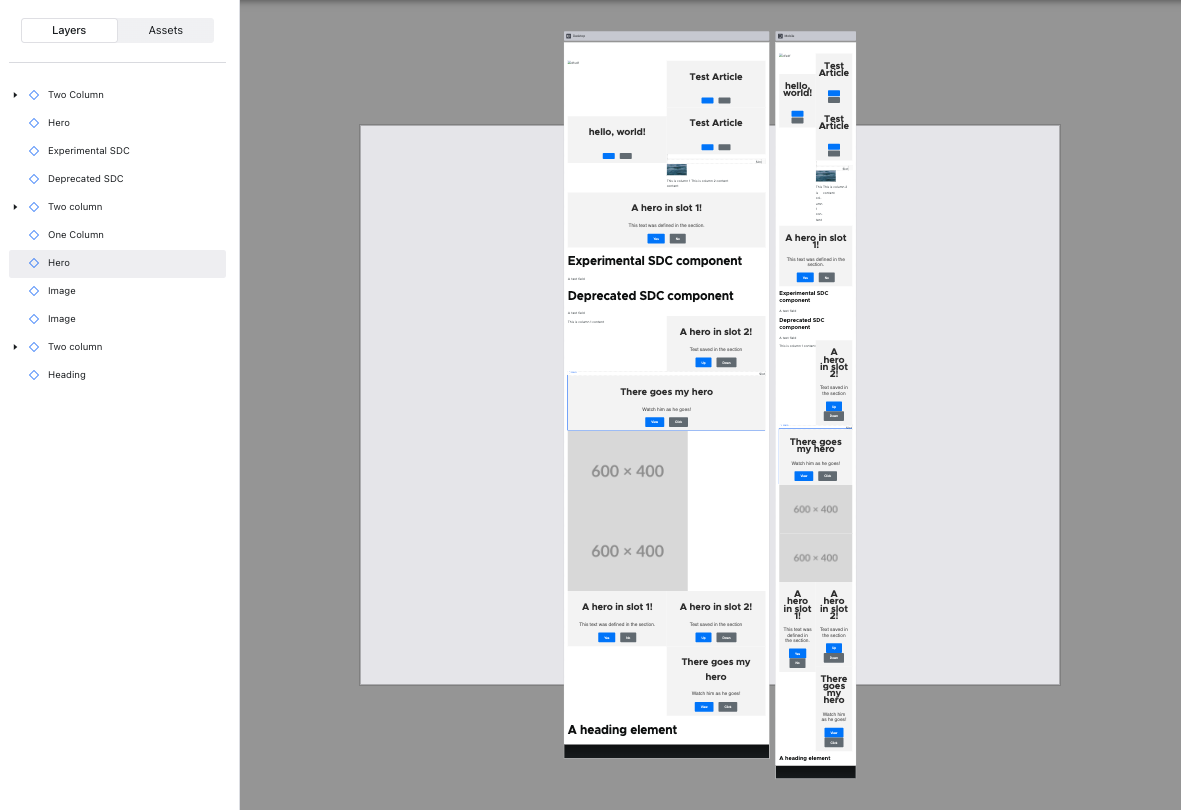
Task: Click the Yes button under A hero in slot 1
Action: tap(656, 238)
